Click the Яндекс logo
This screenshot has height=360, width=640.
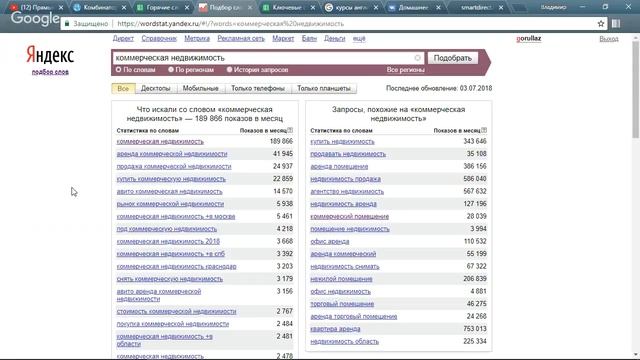[50, 55]
